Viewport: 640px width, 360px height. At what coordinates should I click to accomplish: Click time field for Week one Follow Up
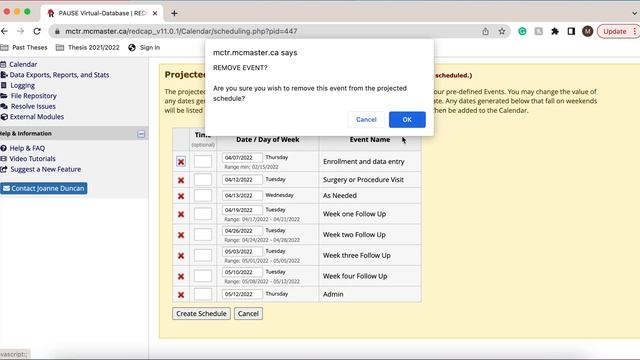tap(203, 214)
